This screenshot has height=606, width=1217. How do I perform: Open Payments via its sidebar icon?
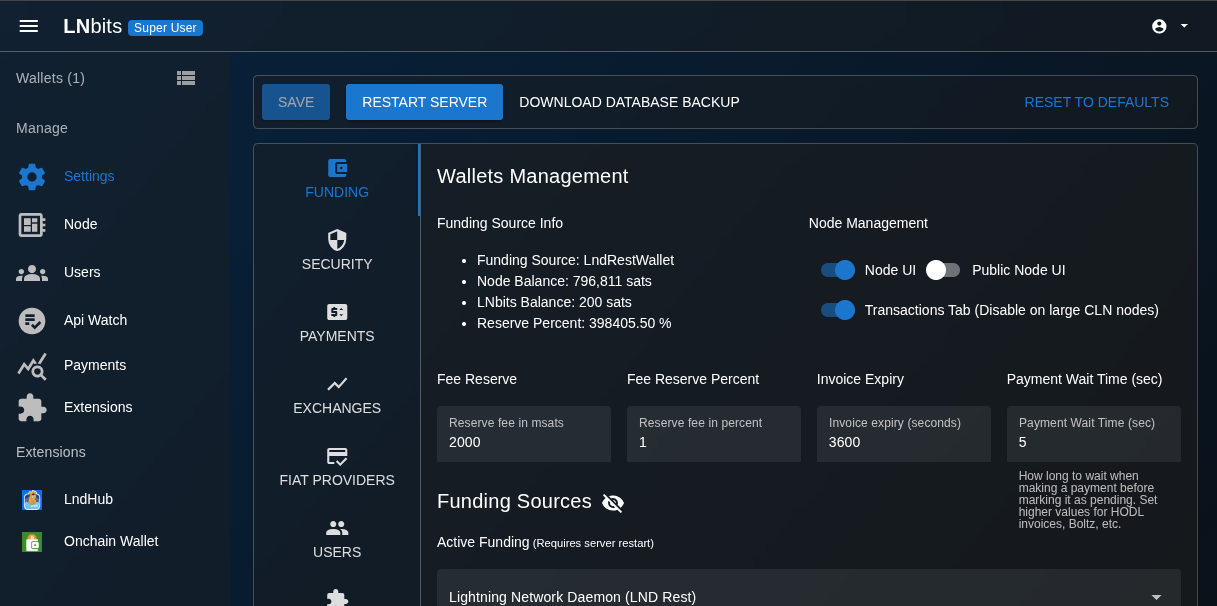pos(30,366)
